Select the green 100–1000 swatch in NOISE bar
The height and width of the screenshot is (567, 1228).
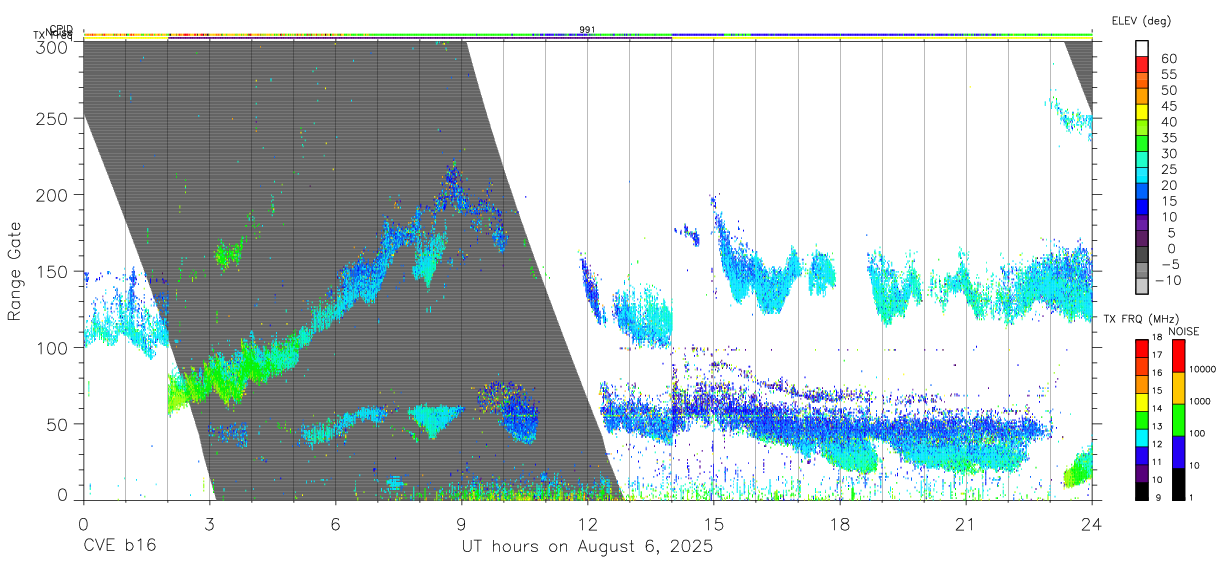pos(1178,418)
